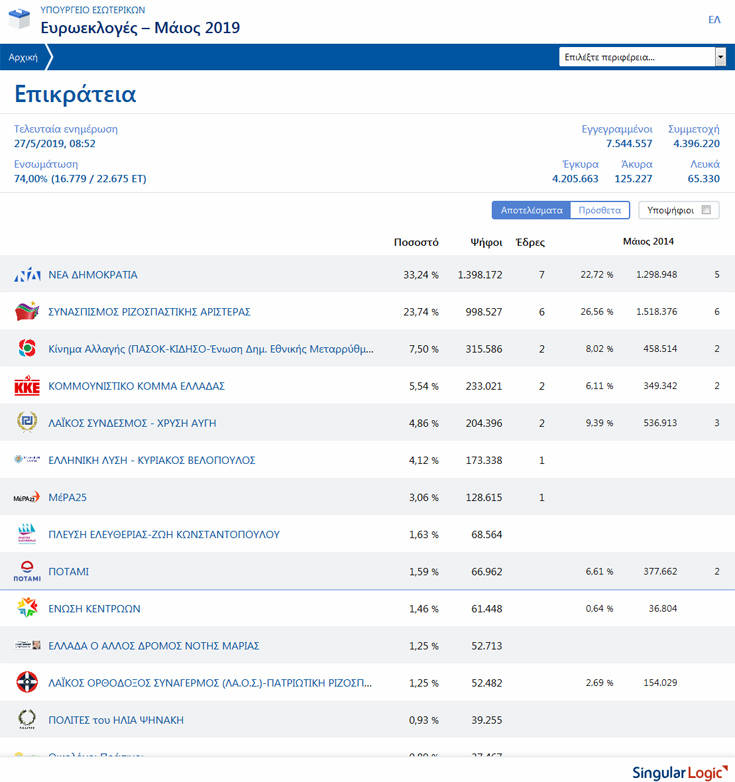
Task: Click the dropdown arrow of region selector
Action: click(720, 57)
